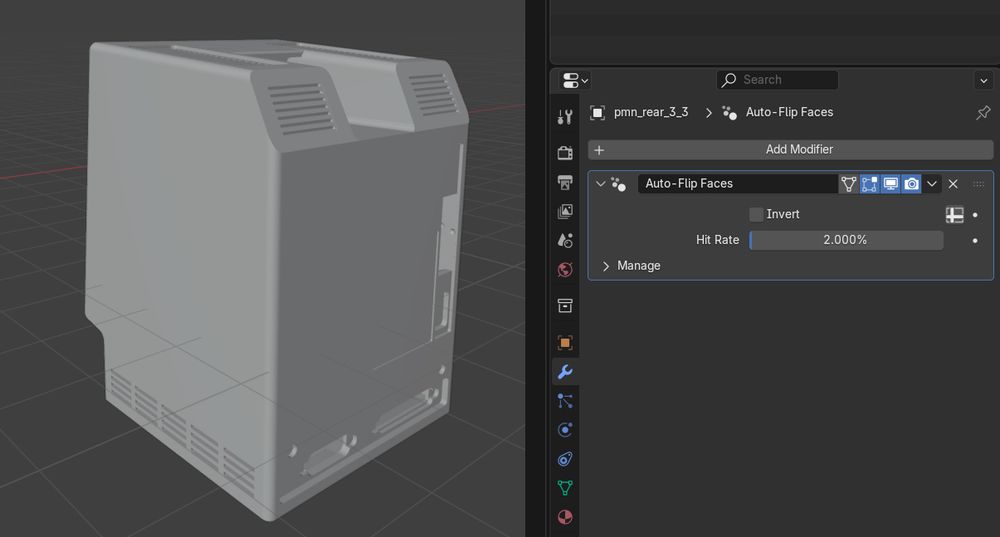Image resolution: width=1000 pixels, height=537 pixels.
Task: Enable the Invert checkbox
Action: 756,214
